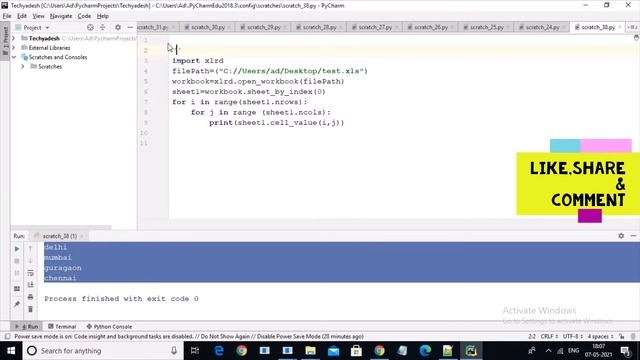The image size is (640, 360).
Task: Pin the Run tab with pin icon
Action: click(17, 304)
